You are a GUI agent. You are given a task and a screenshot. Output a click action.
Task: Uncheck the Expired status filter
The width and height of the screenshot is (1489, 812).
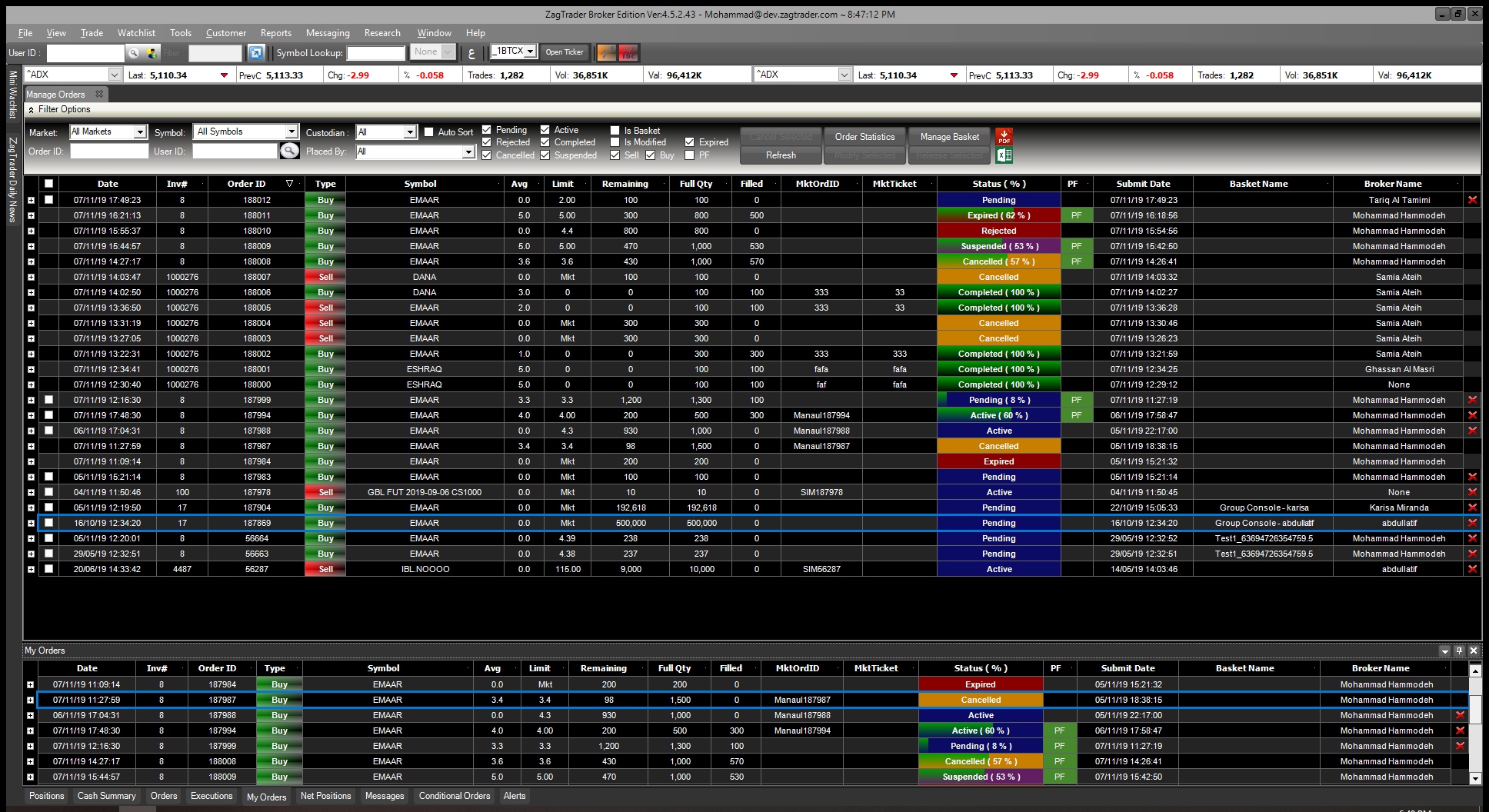coord(690,142)
